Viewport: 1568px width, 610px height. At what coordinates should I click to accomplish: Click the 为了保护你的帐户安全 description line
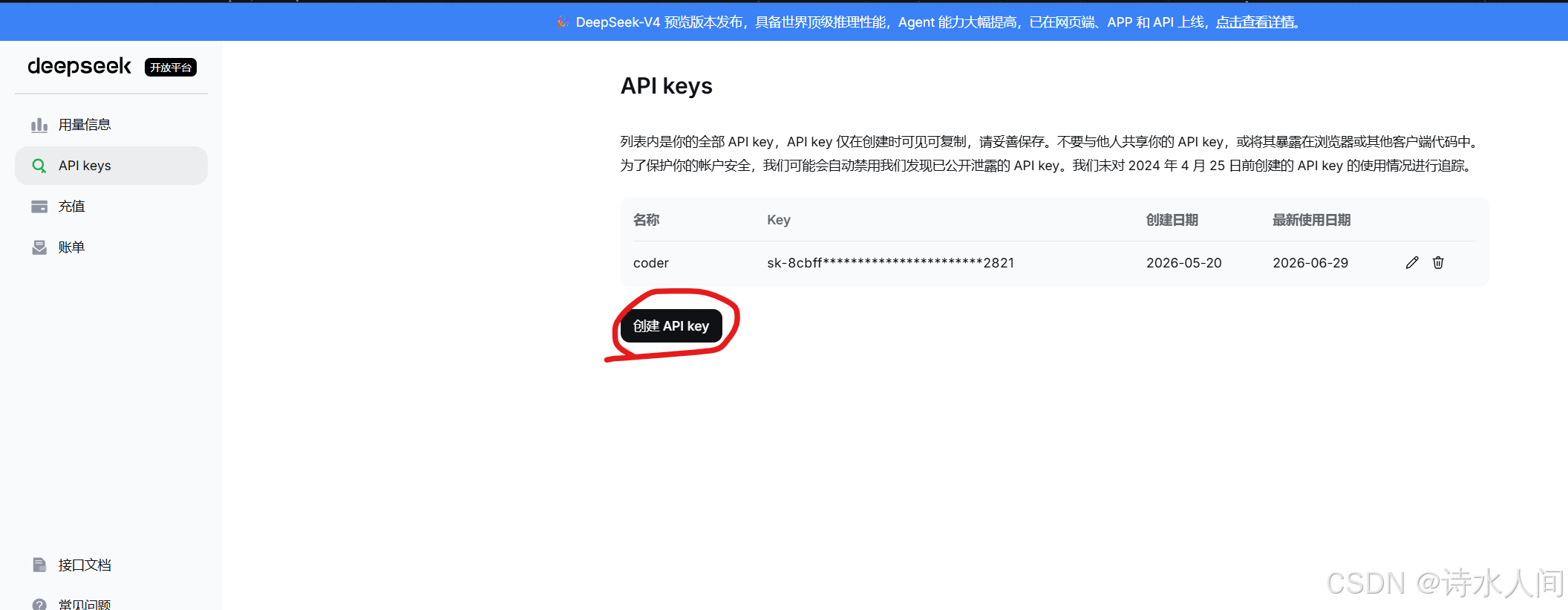point(1046,166)
